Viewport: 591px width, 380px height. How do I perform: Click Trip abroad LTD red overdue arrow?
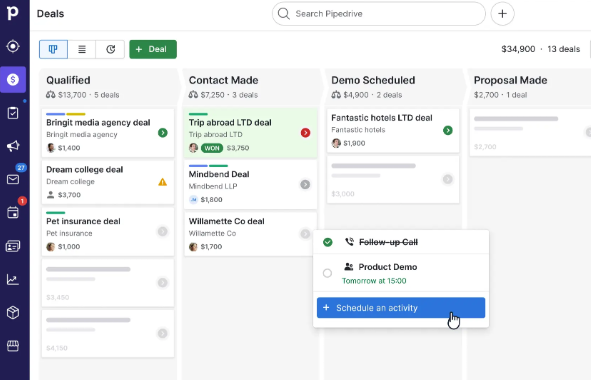[305, 133]
